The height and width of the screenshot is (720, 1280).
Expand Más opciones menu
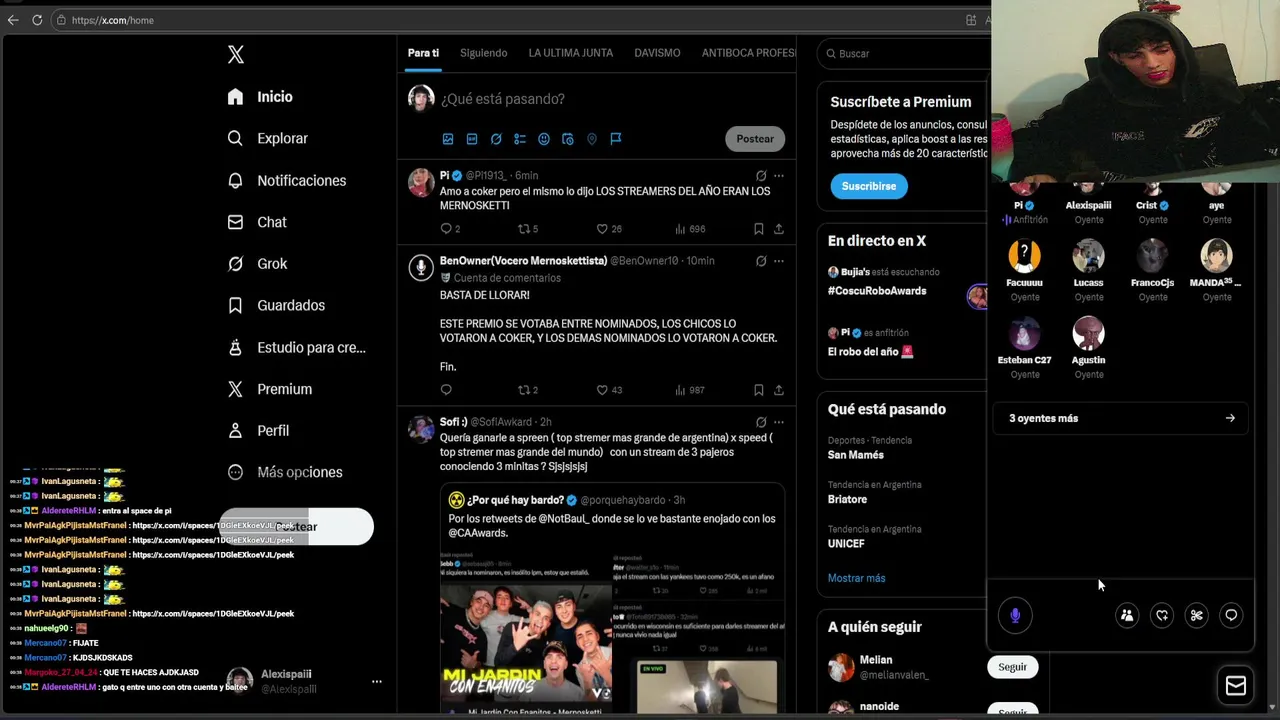point(285,472)
